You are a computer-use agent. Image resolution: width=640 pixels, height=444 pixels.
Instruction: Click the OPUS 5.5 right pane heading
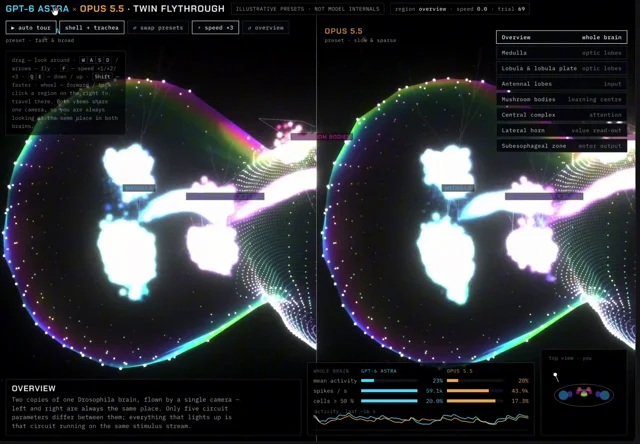click(x=343, y=31)
